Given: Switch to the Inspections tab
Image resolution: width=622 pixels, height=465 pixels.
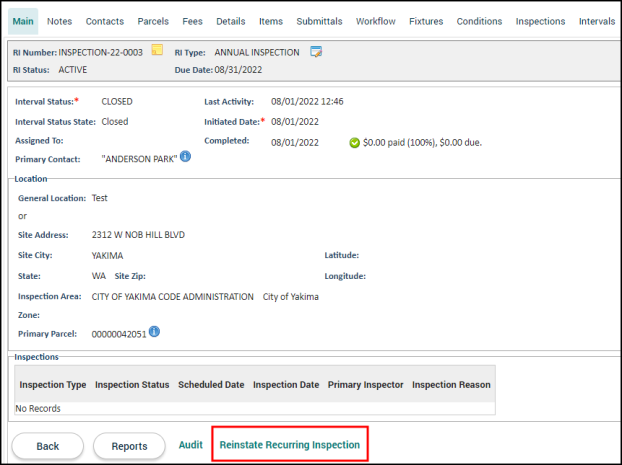Looking at the screenshot, I should [x=540, y=21].
